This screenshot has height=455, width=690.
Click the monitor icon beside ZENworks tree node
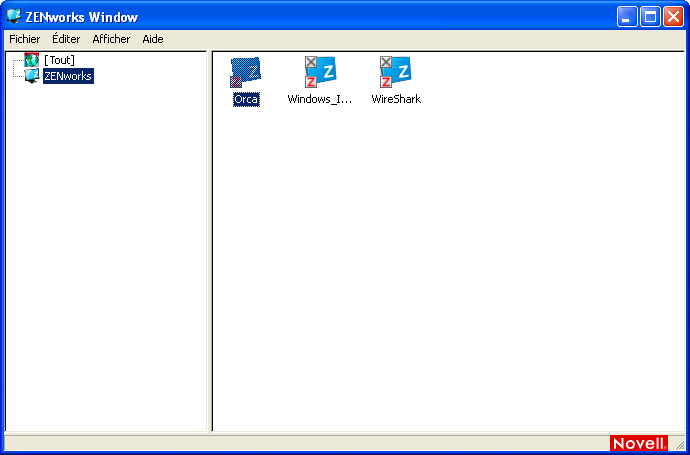coord(32,76)
